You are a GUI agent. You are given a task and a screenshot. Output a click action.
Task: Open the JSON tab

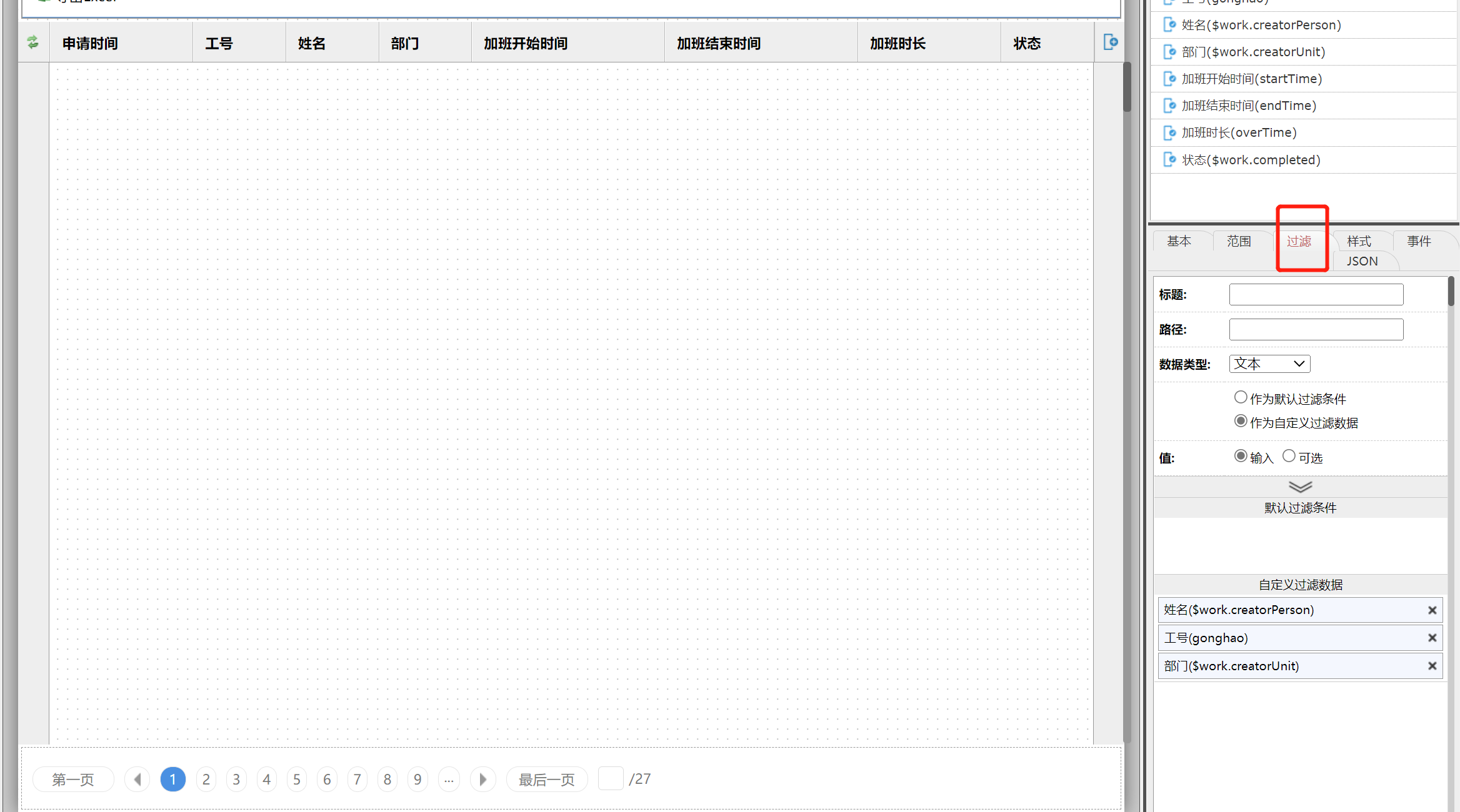tap(1362, 261)
